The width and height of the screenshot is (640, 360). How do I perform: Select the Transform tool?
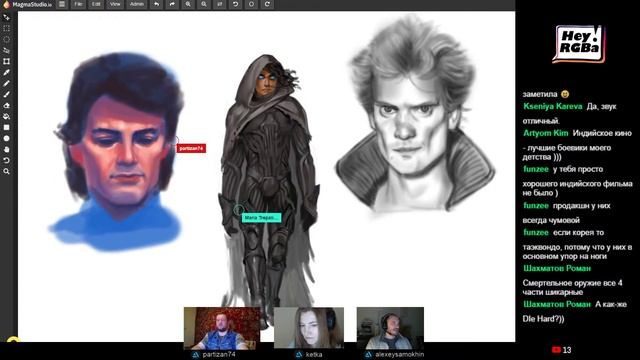(x=7, y=62)
